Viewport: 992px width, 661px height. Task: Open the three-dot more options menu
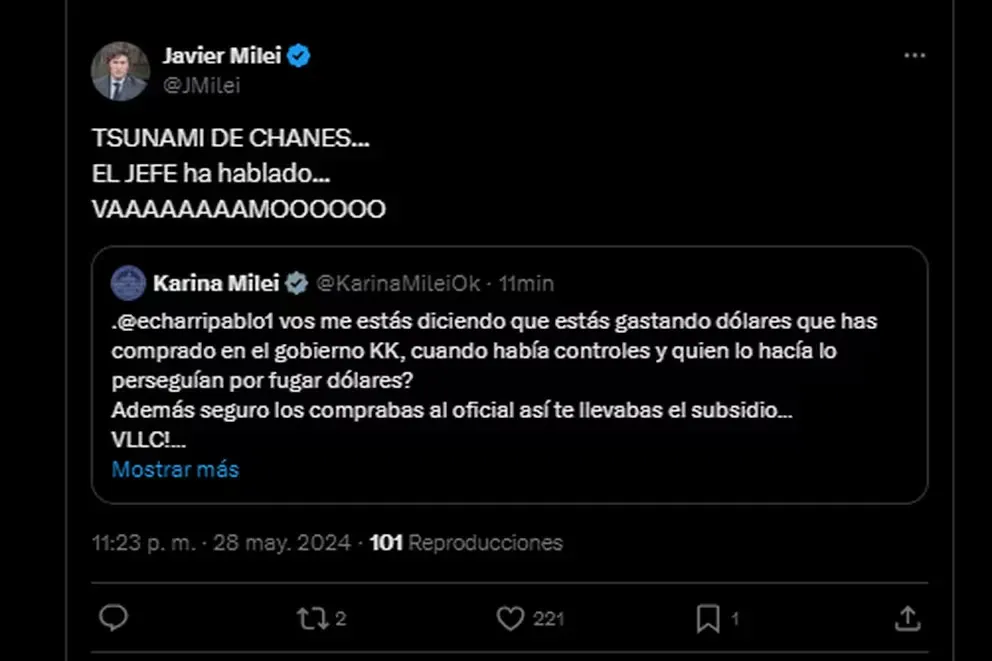(914, 56)
